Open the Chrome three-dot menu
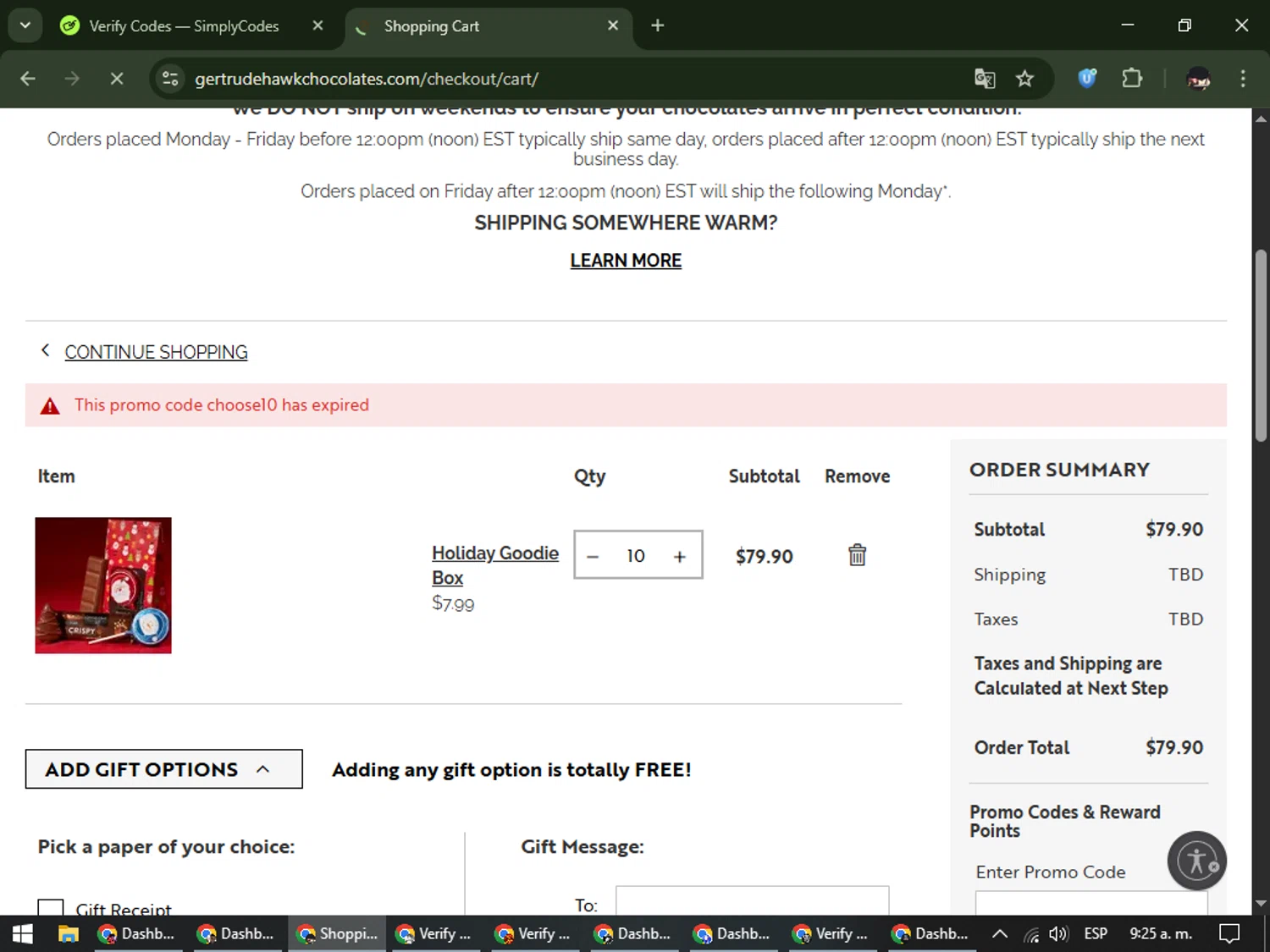This screenshot has height=952, width=1270. pyautogui.click(x=1243, y=79)
